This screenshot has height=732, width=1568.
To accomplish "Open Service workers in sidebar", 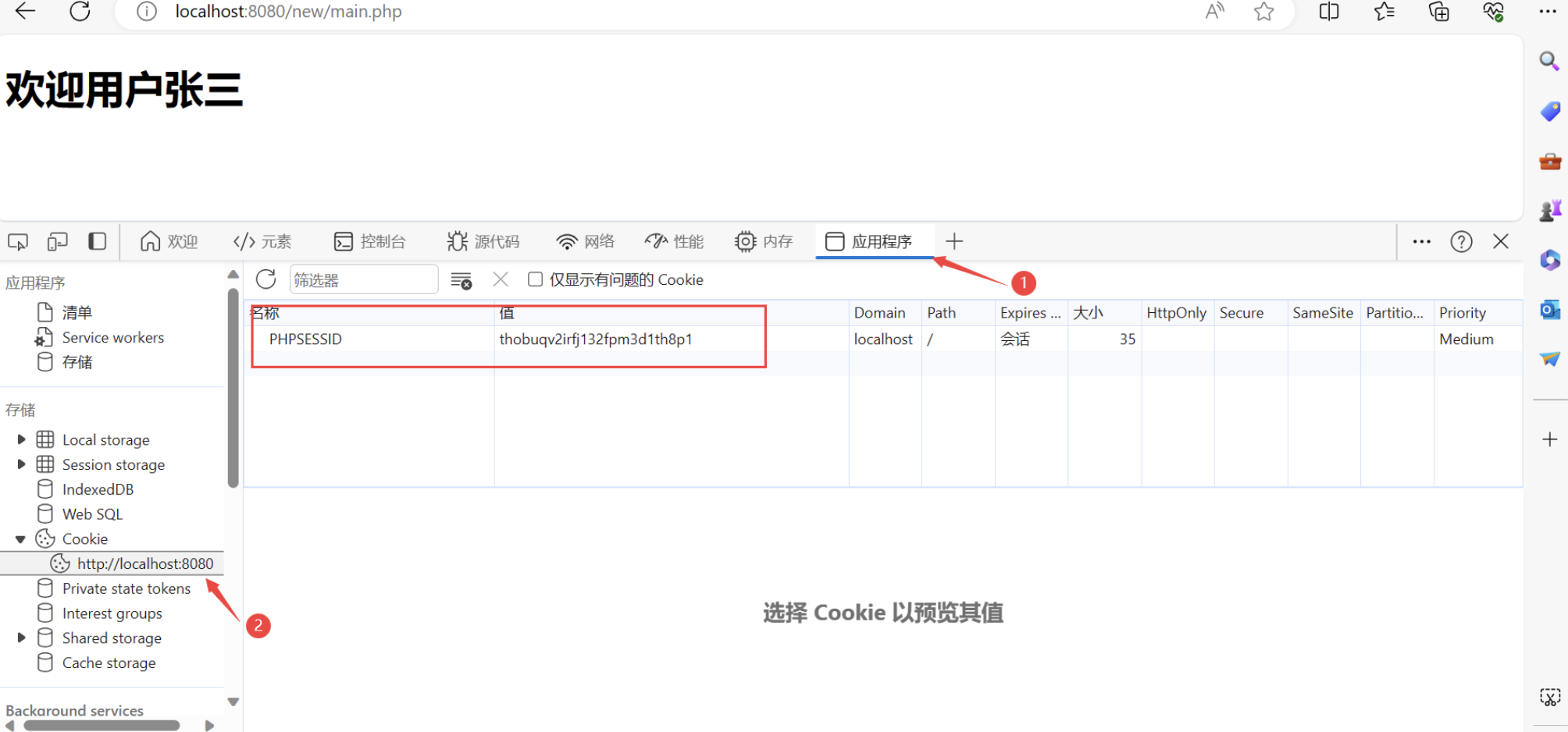I will pos(112,338).
